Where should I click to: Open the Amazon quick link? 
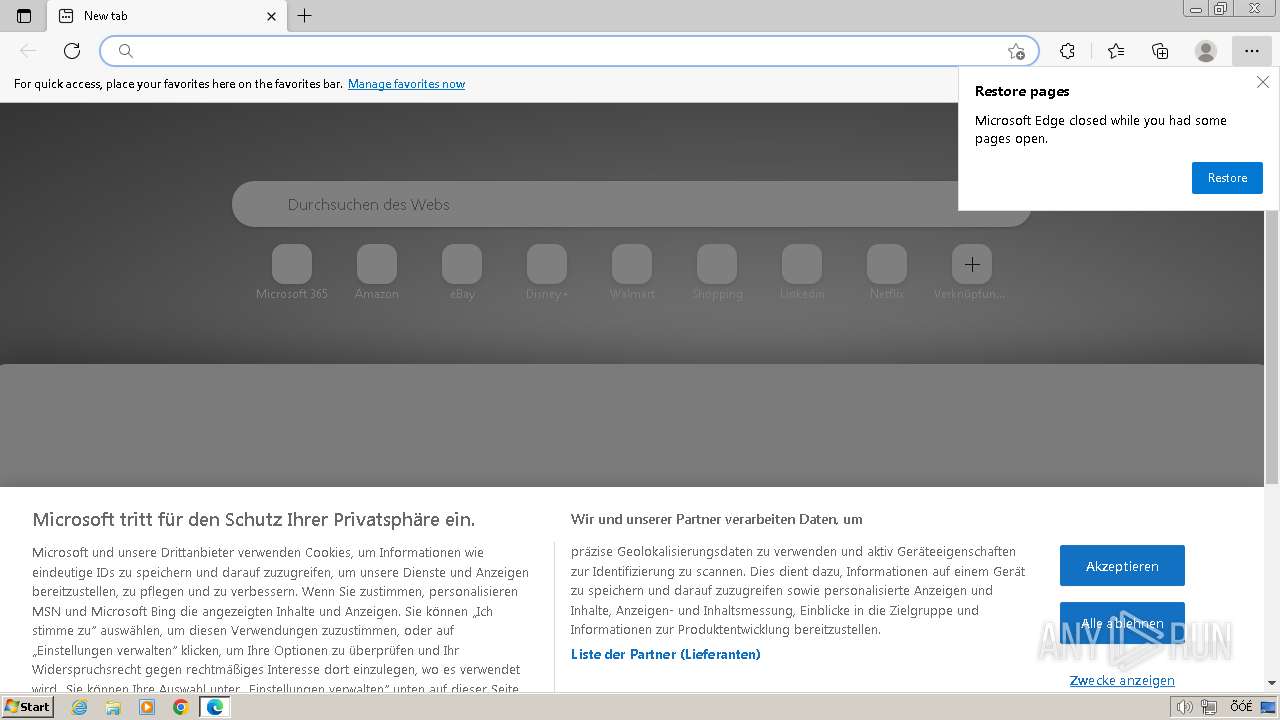(x=377, y=272)
